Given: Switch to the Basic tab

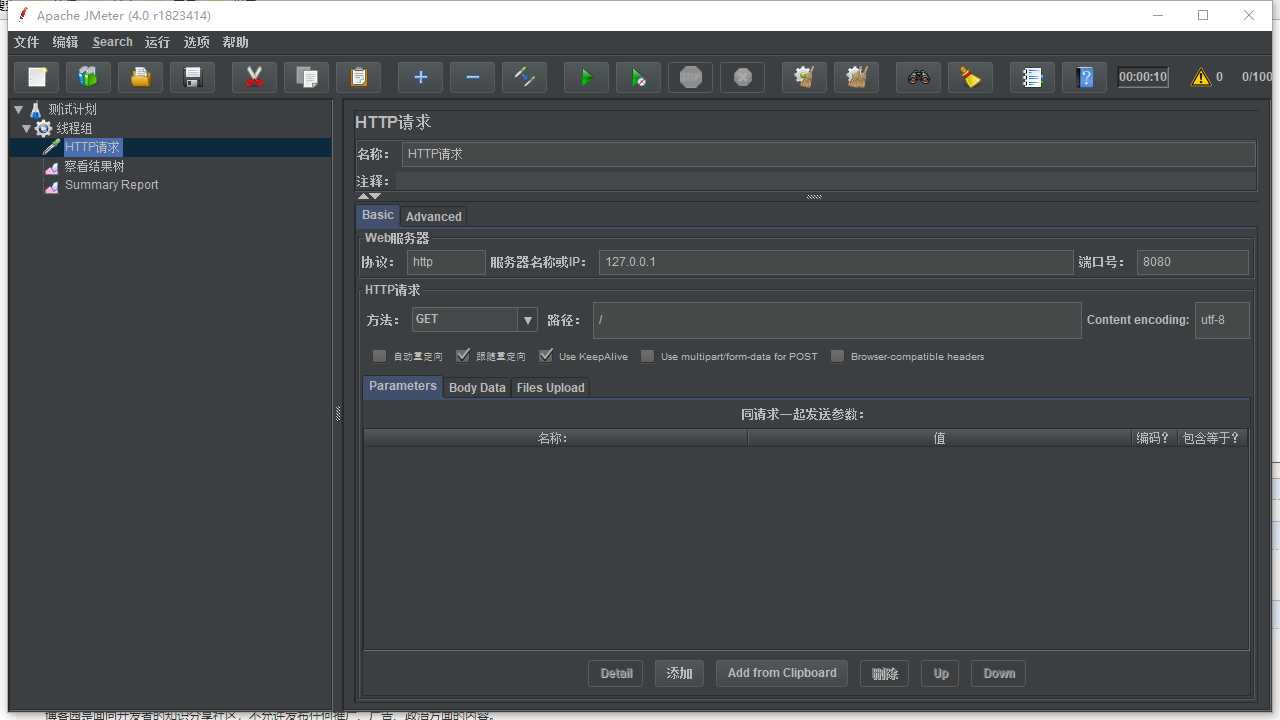Looking at the screenshot, I should coord(378,215).
